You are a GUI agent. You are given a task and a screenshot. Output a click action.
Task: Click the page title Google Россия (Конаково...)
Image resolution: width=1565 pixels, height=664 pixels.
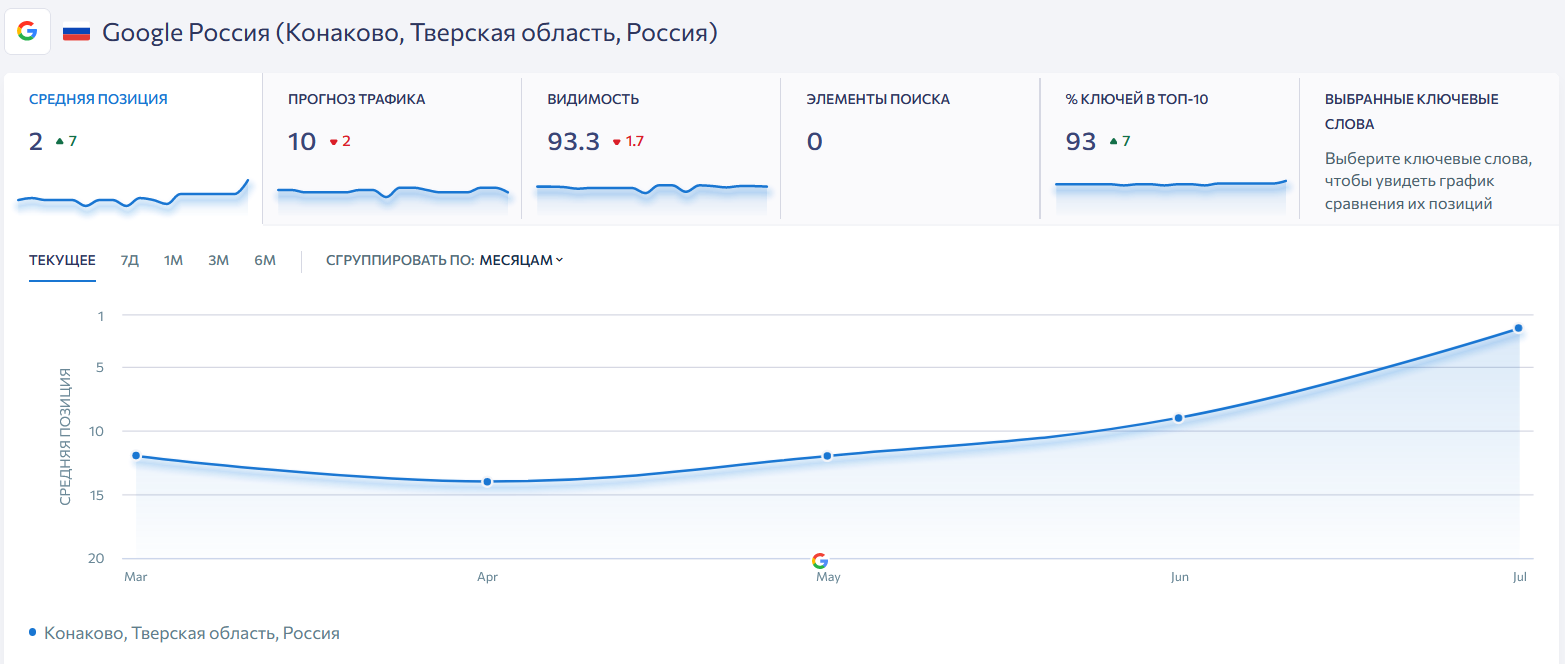[x=410, y=33]
